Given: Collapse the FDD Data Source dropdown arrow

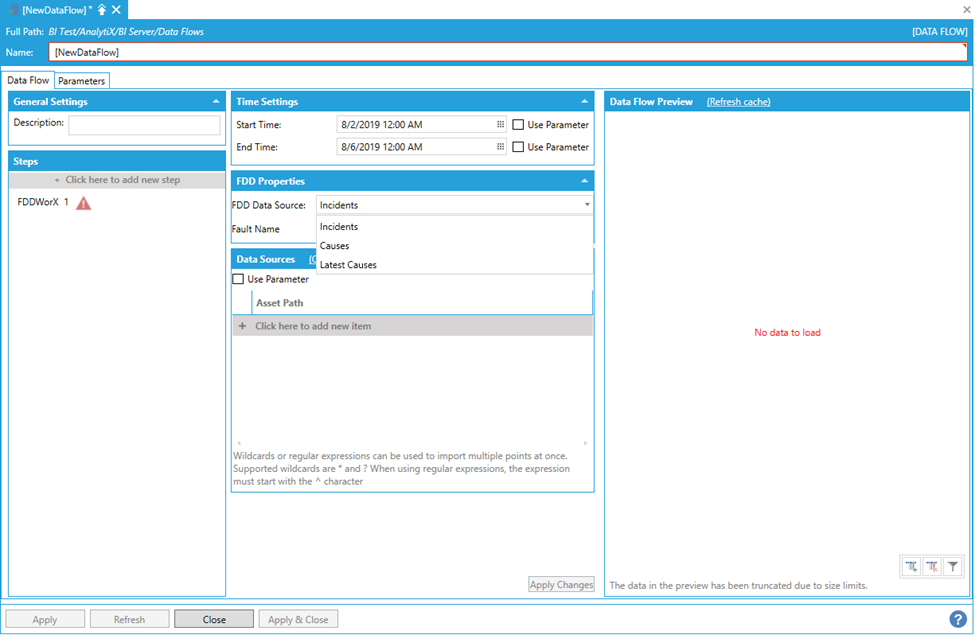Looking at the screenshot, I should point(586,205).
